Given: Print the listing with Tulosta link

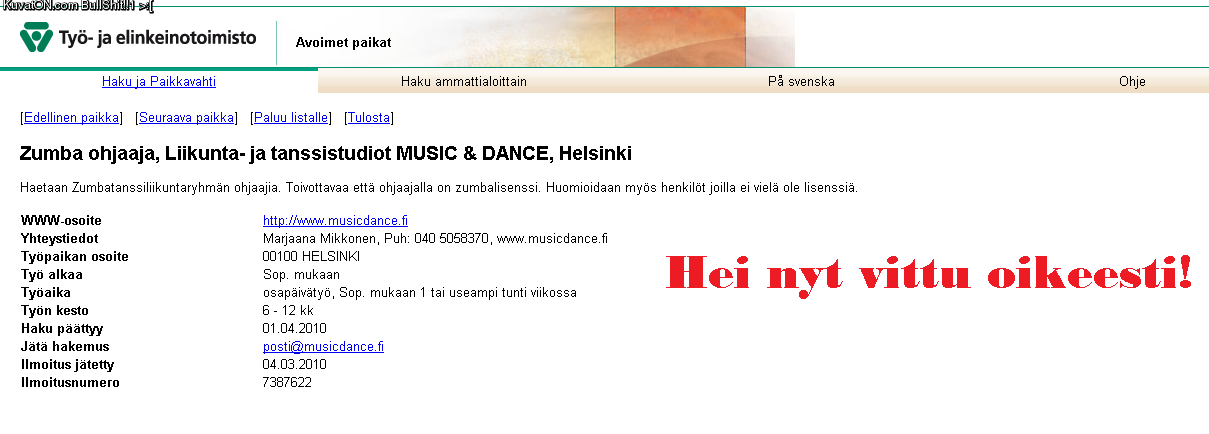Looking at the screenshot, I should pyautogui.click(x=369, y=118).
